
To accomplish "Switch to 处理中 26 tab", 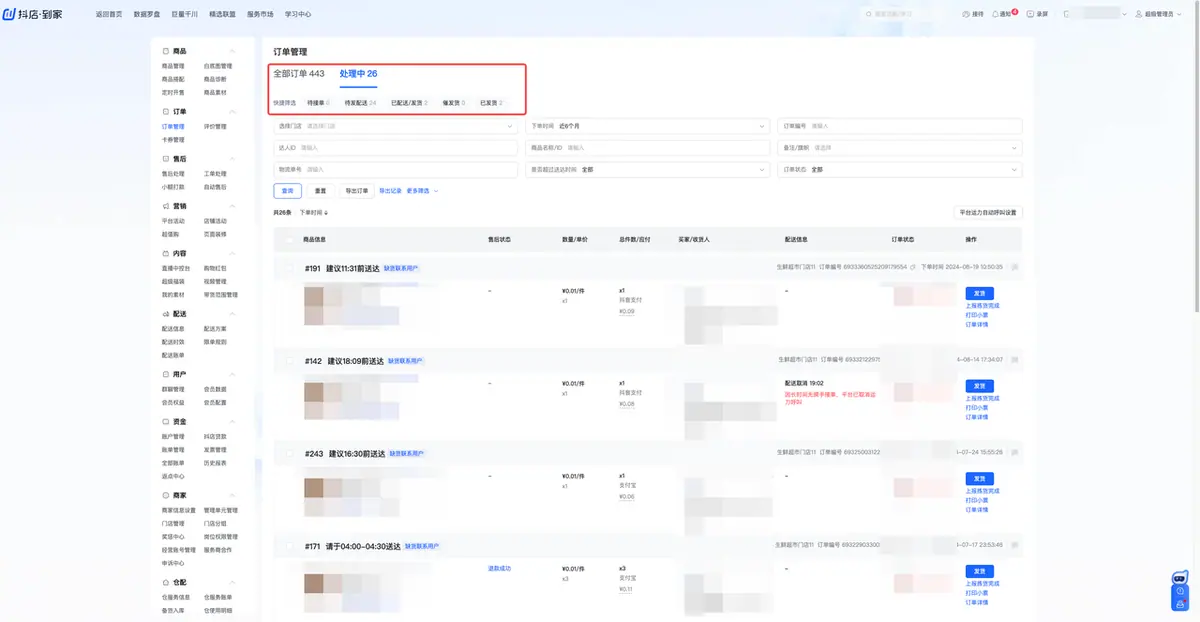I will (358, 74).
